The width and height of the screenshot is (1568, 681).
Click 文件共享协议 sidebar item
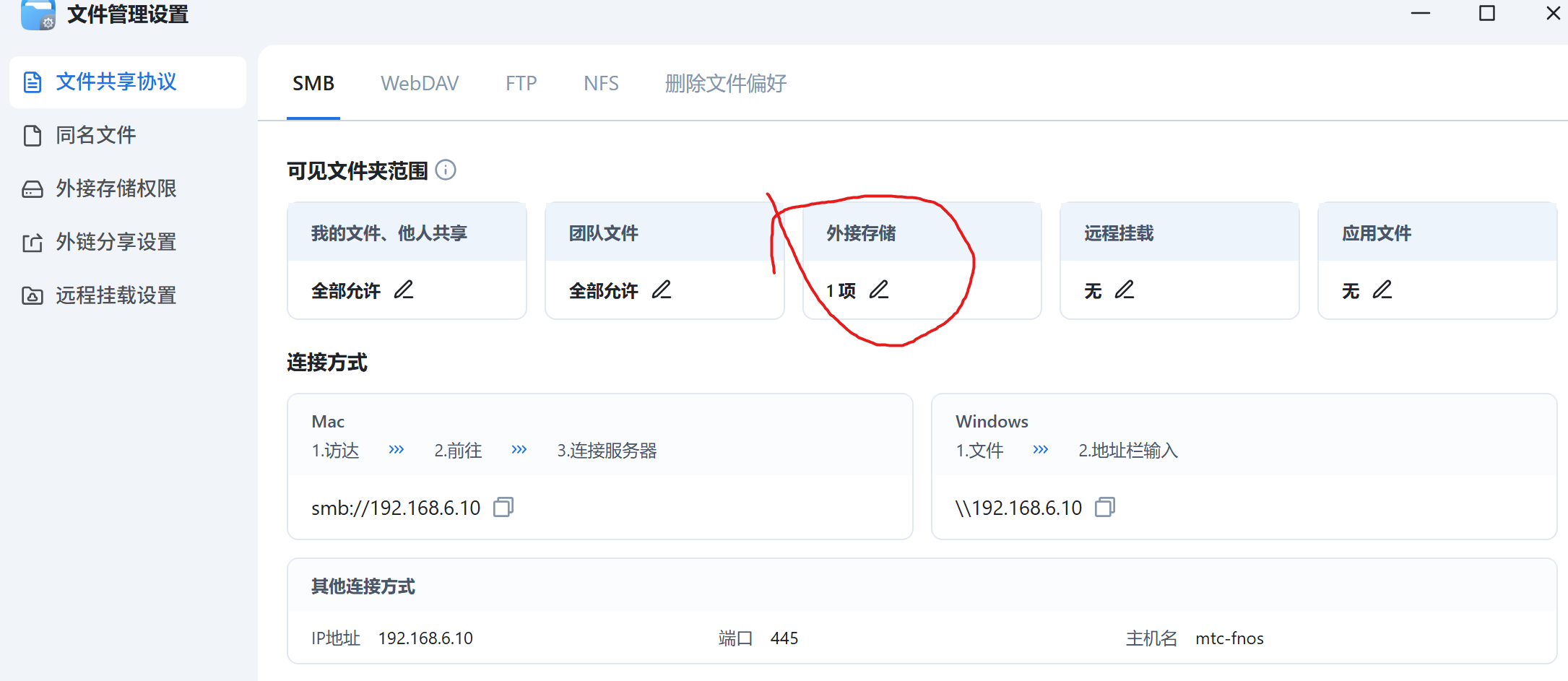116,82
